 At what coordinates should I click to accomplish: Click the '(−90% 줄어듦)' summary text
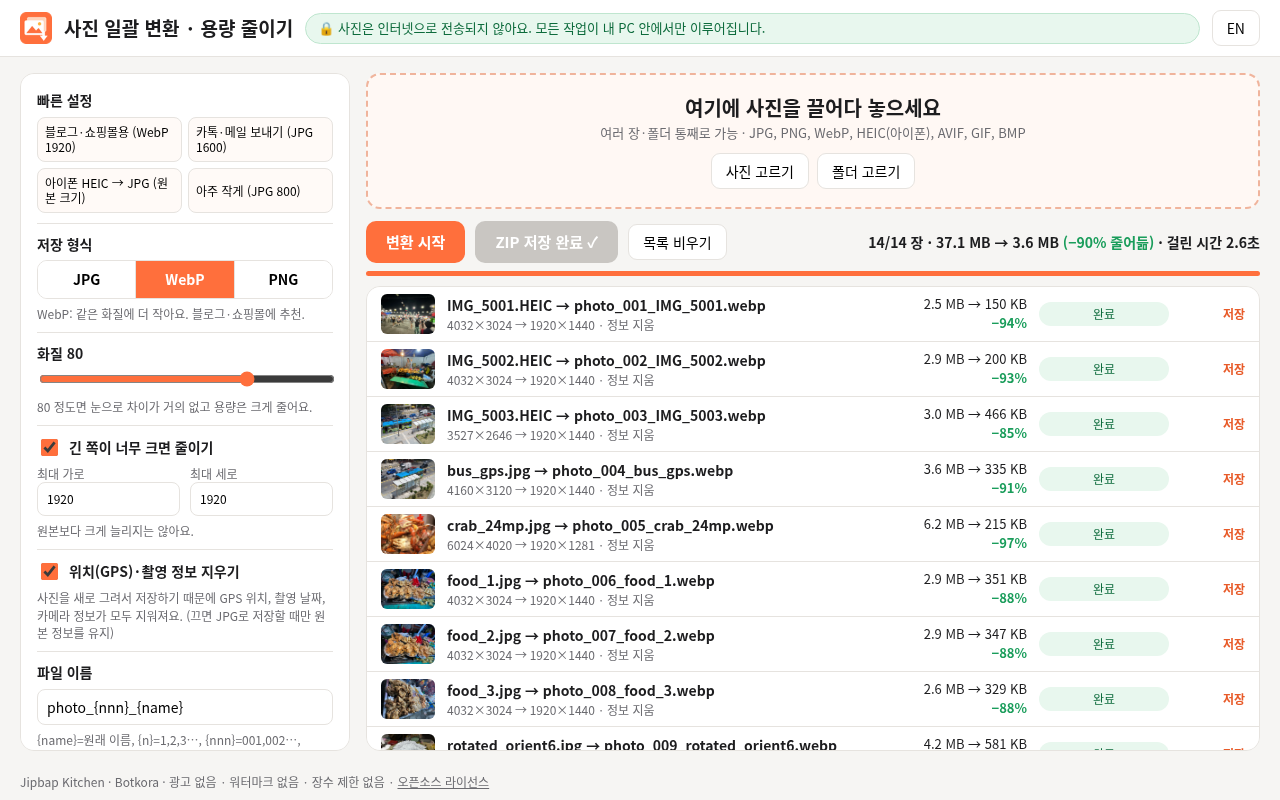pyautogui.click(x=1108, y=242)
